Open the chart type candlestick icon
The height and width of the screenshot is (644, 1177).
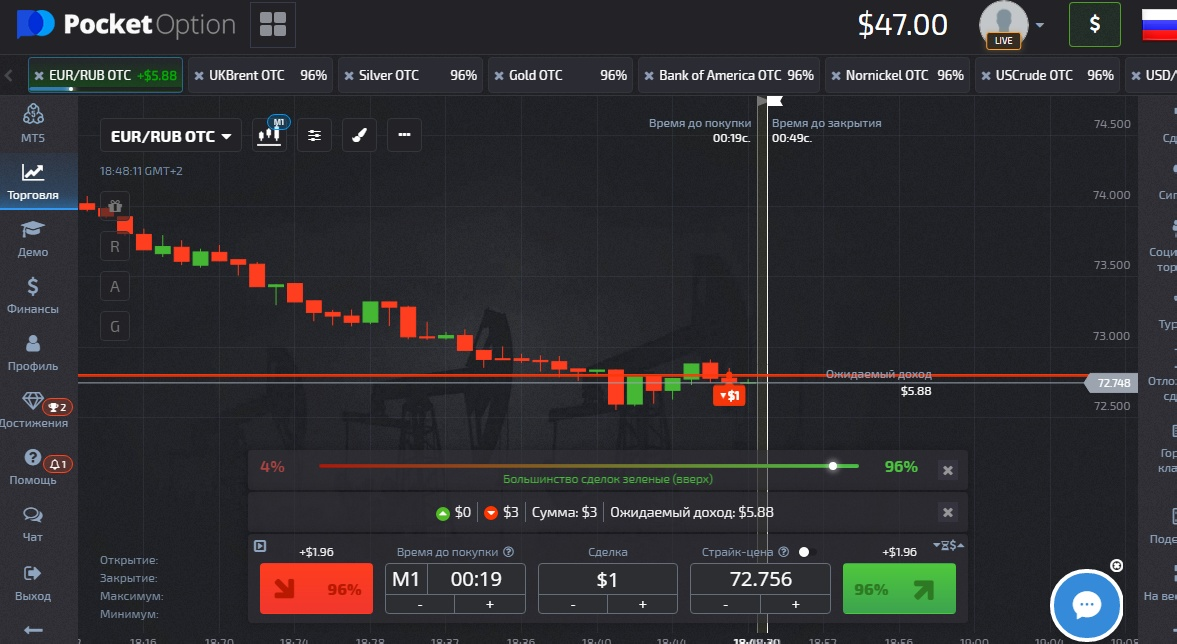[269, 135]
